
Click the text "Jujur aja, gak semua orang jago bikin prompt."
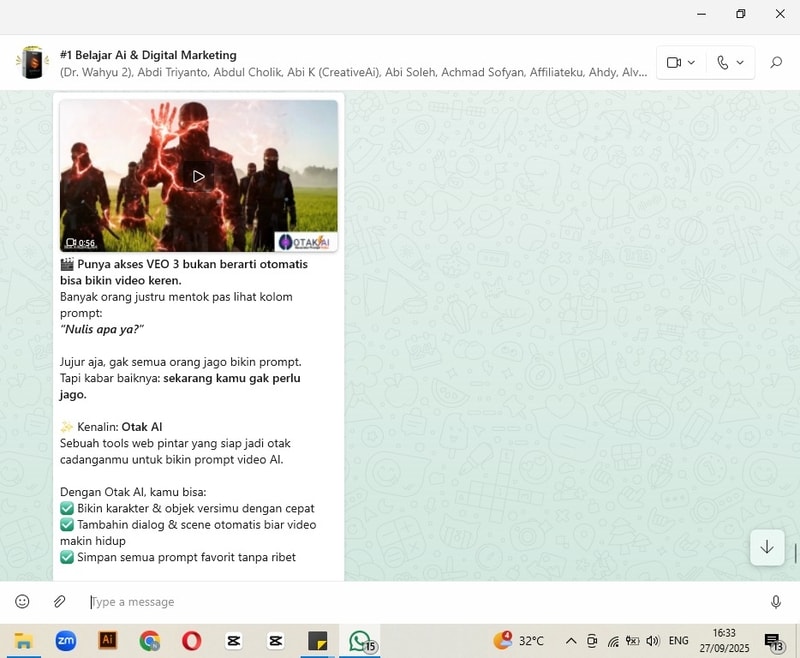tap(181, 362)
